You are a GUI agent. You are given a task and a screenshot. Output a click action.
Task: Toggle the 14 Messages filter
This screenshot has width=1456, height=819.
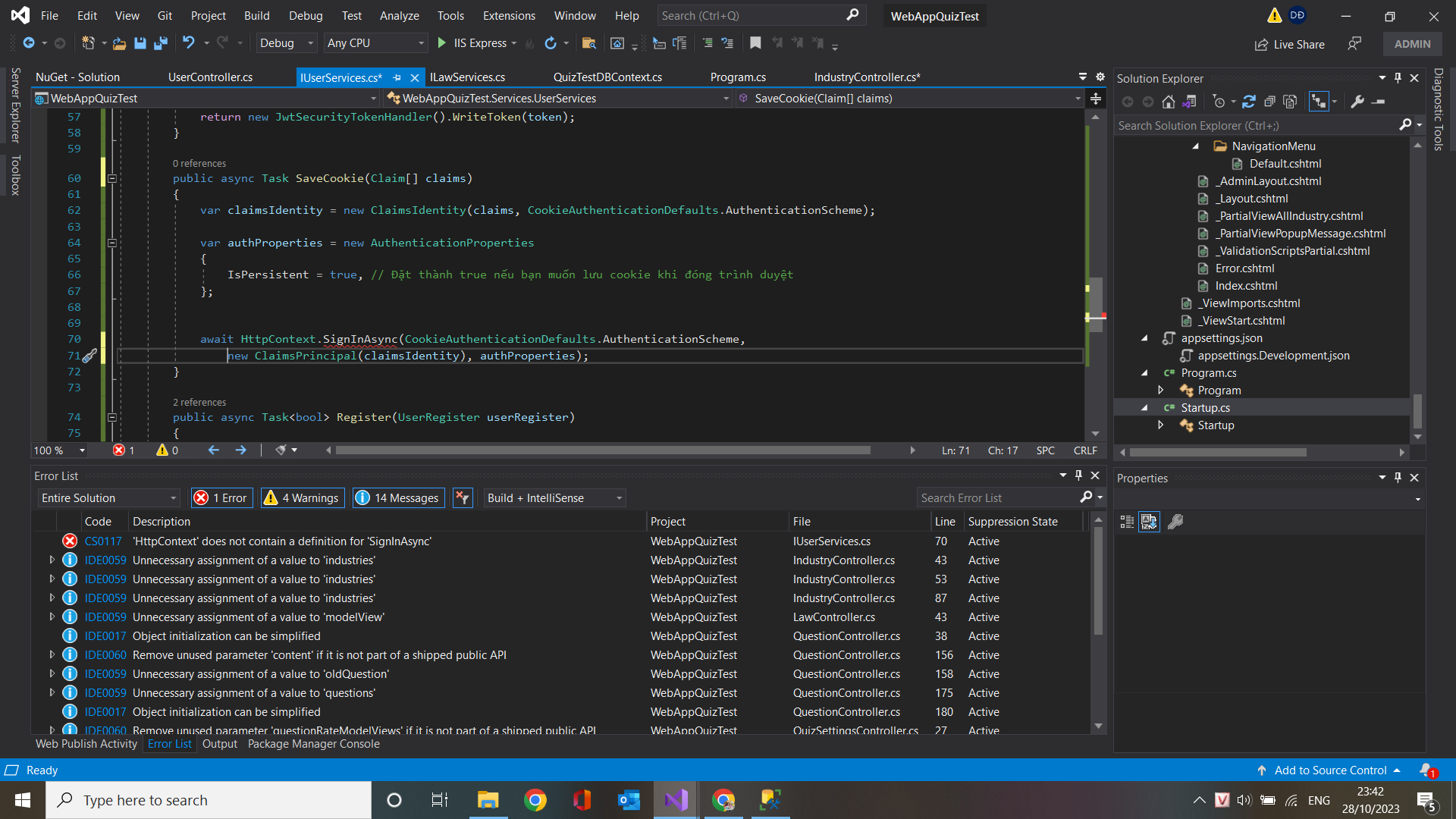[398, 498]
